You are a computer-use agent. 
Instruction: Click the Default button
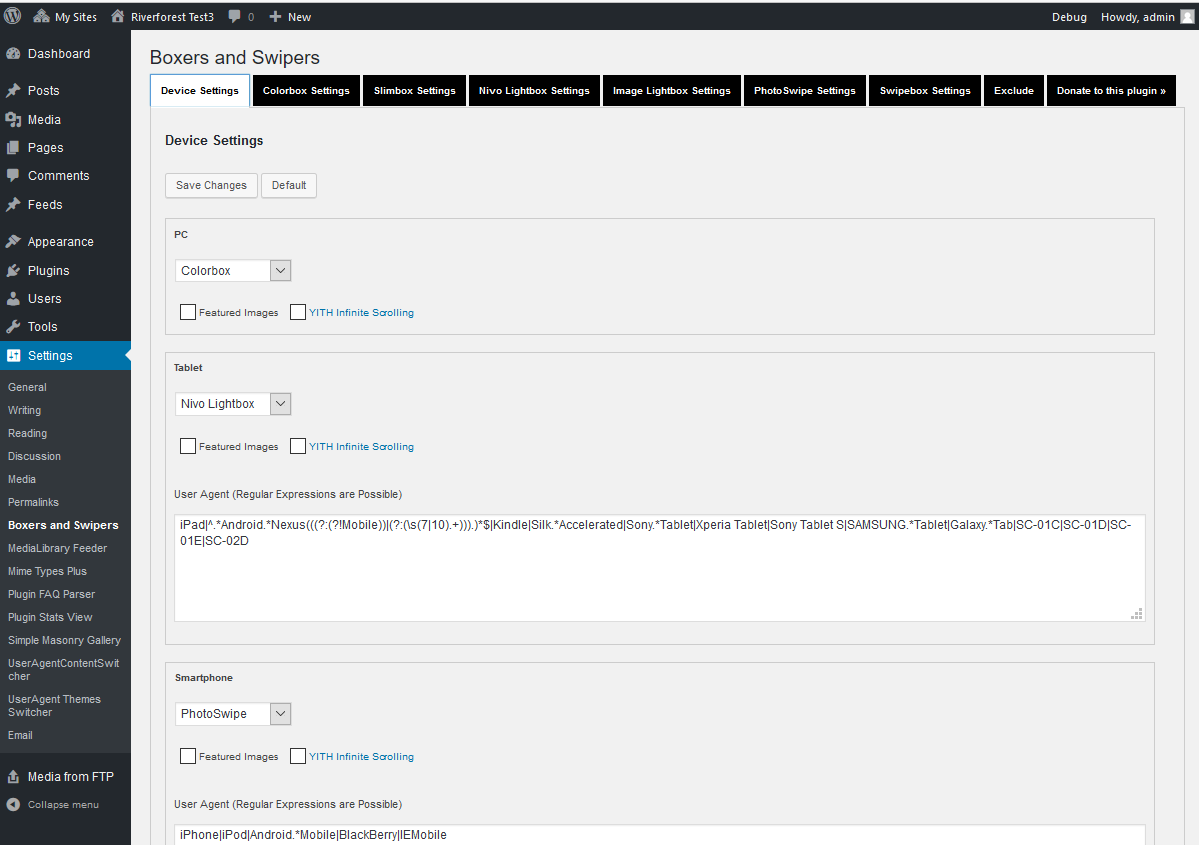[289, 185]
